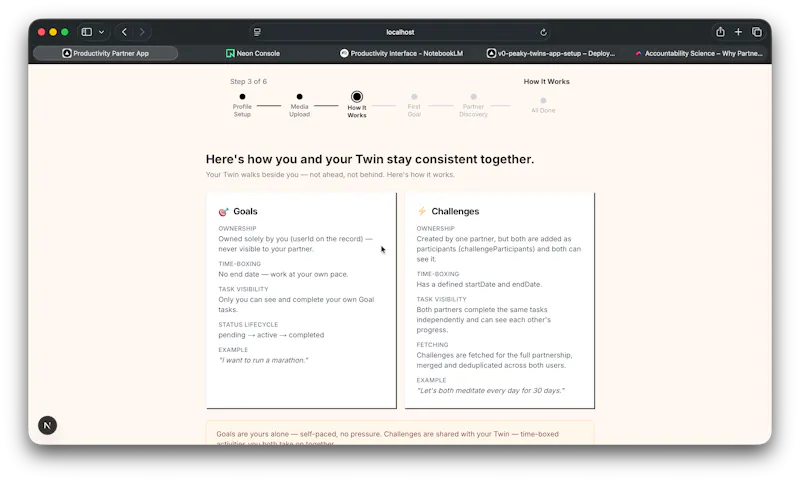Click the Challenges lightning bolt icon
The width and height of the screenshot is (800, 482).
pyautogui.click(x=422, y=211)
